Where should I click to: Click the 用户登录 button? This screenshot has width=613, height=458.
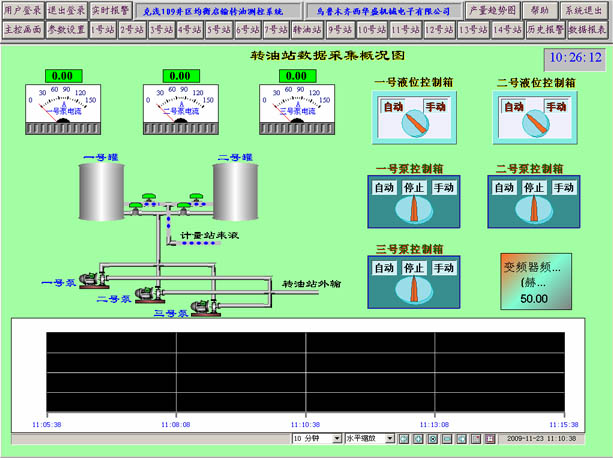point(22,9)
